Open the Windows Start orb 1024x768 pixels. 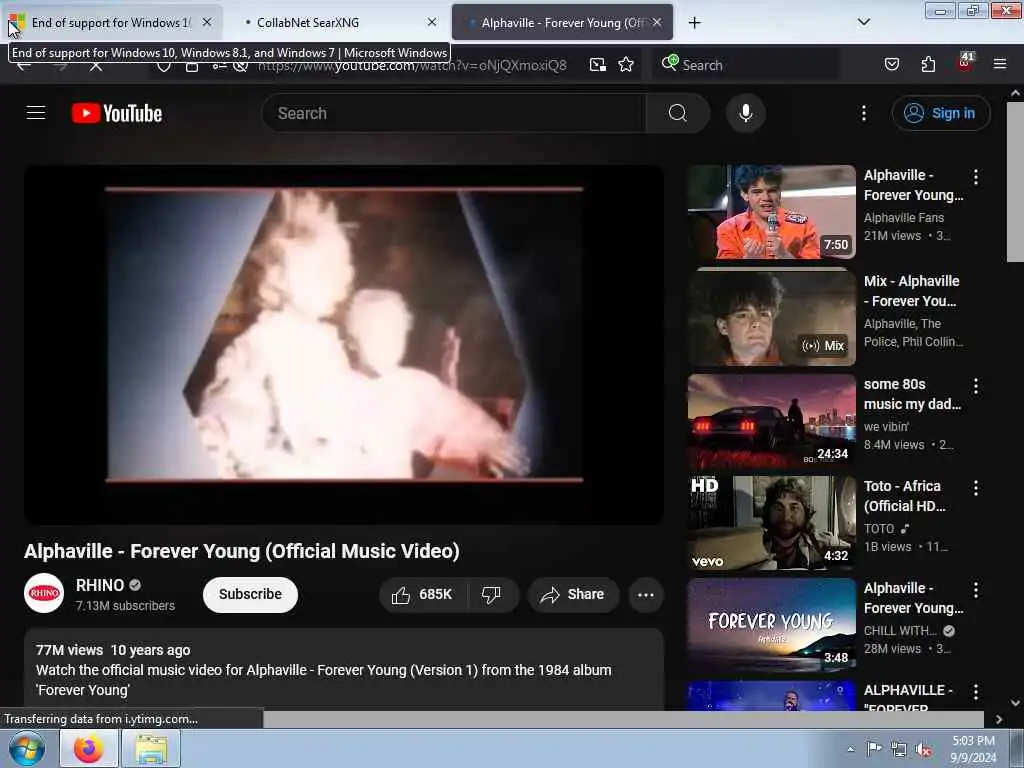[x=27, y=748]
